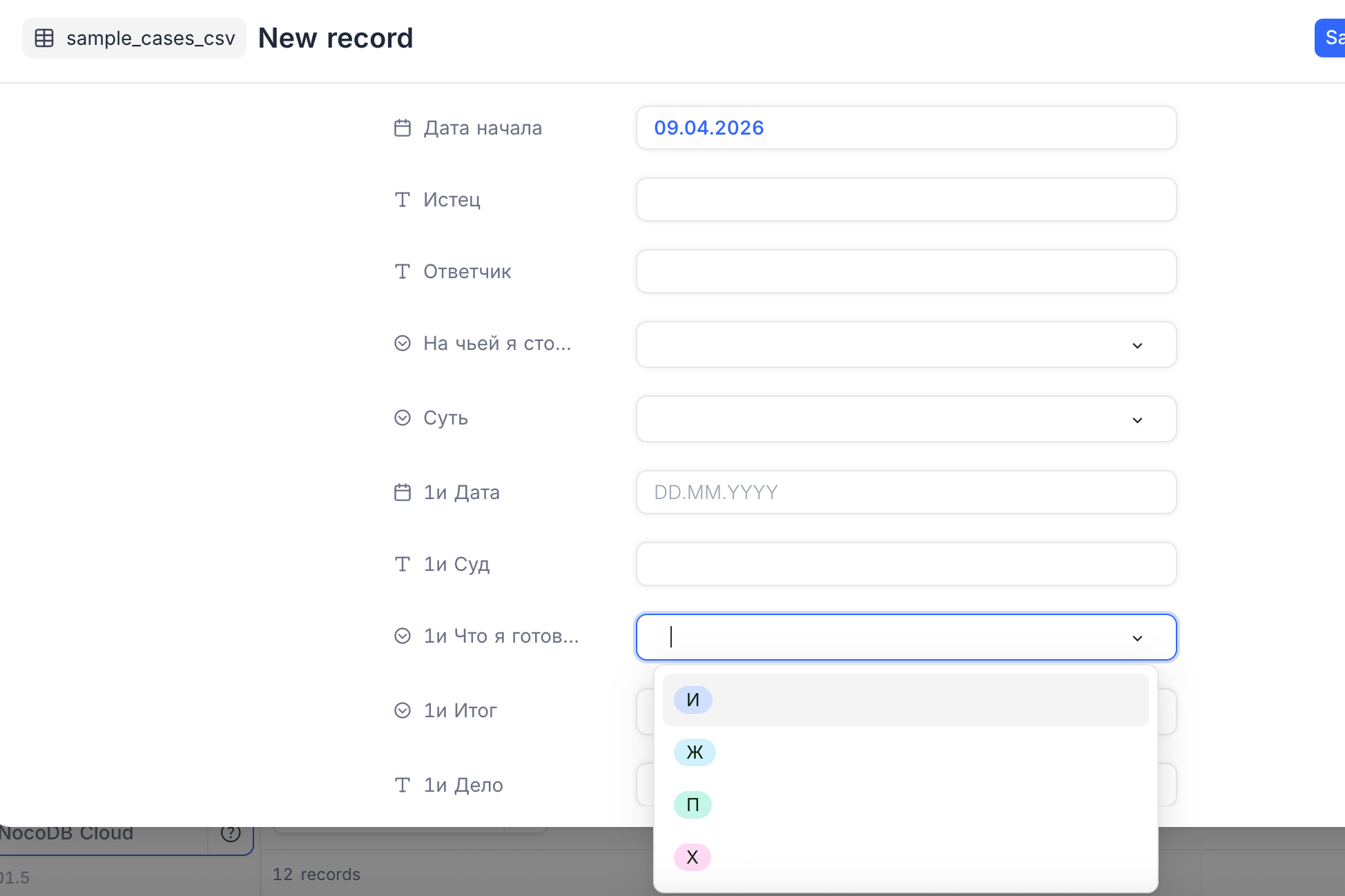Image resolution: width=1345 pixels, height=896 pixels.
Task: Click the sample_cases_csv table chip
Action: [134, 38]
